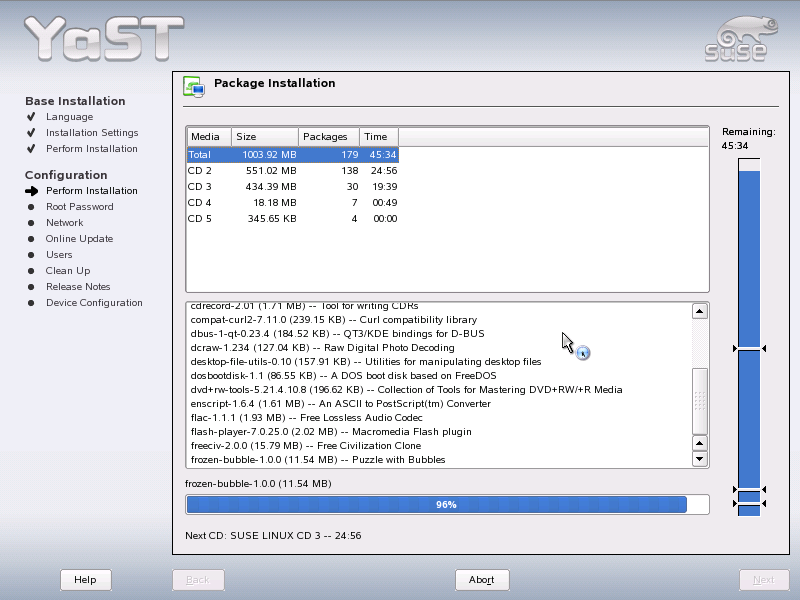Viewport: 800px width, 600px height.
Task: Click the checkmark next to Installation Settings
Action: point(31,133)
